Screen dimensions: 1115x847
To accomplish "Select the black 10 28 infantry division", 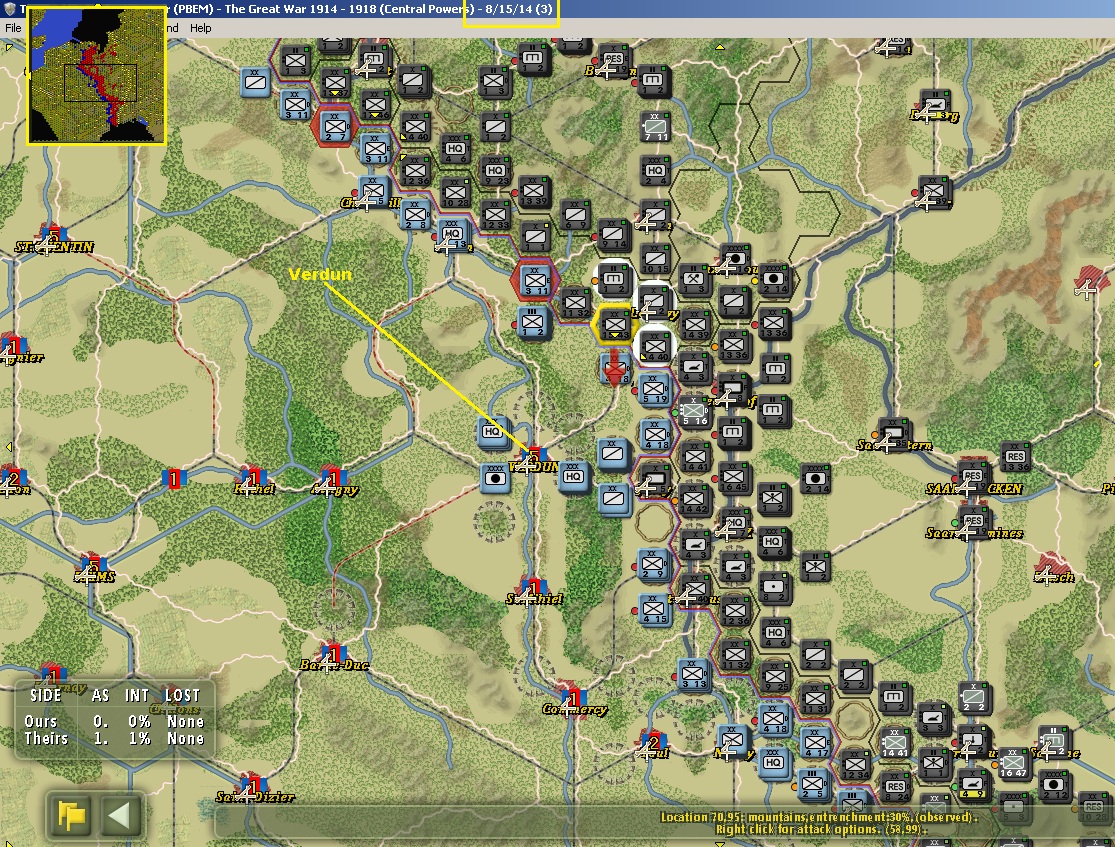I will [454, 193].
